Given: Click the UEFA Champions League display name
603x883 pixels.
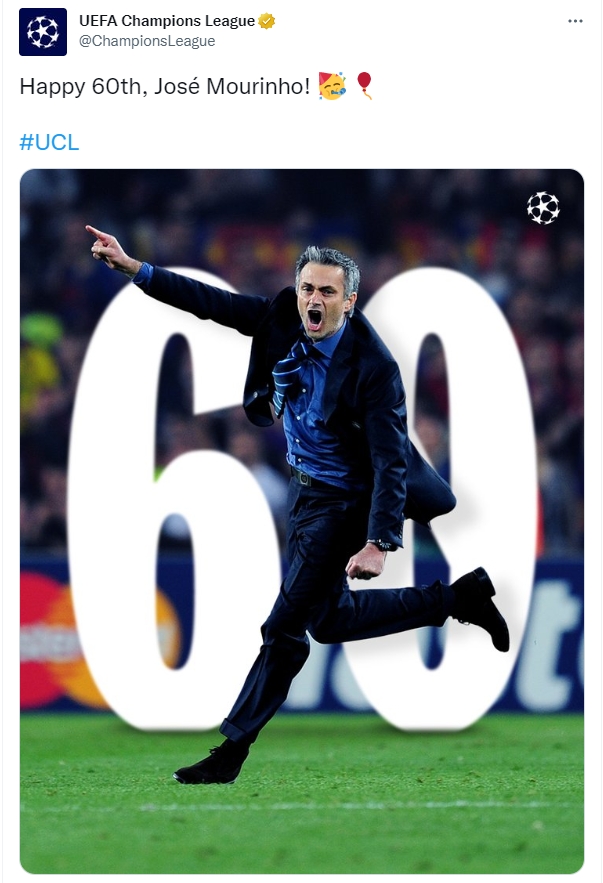Looking at the screenshot, I should pyautogui.click(x=167, y=21).
